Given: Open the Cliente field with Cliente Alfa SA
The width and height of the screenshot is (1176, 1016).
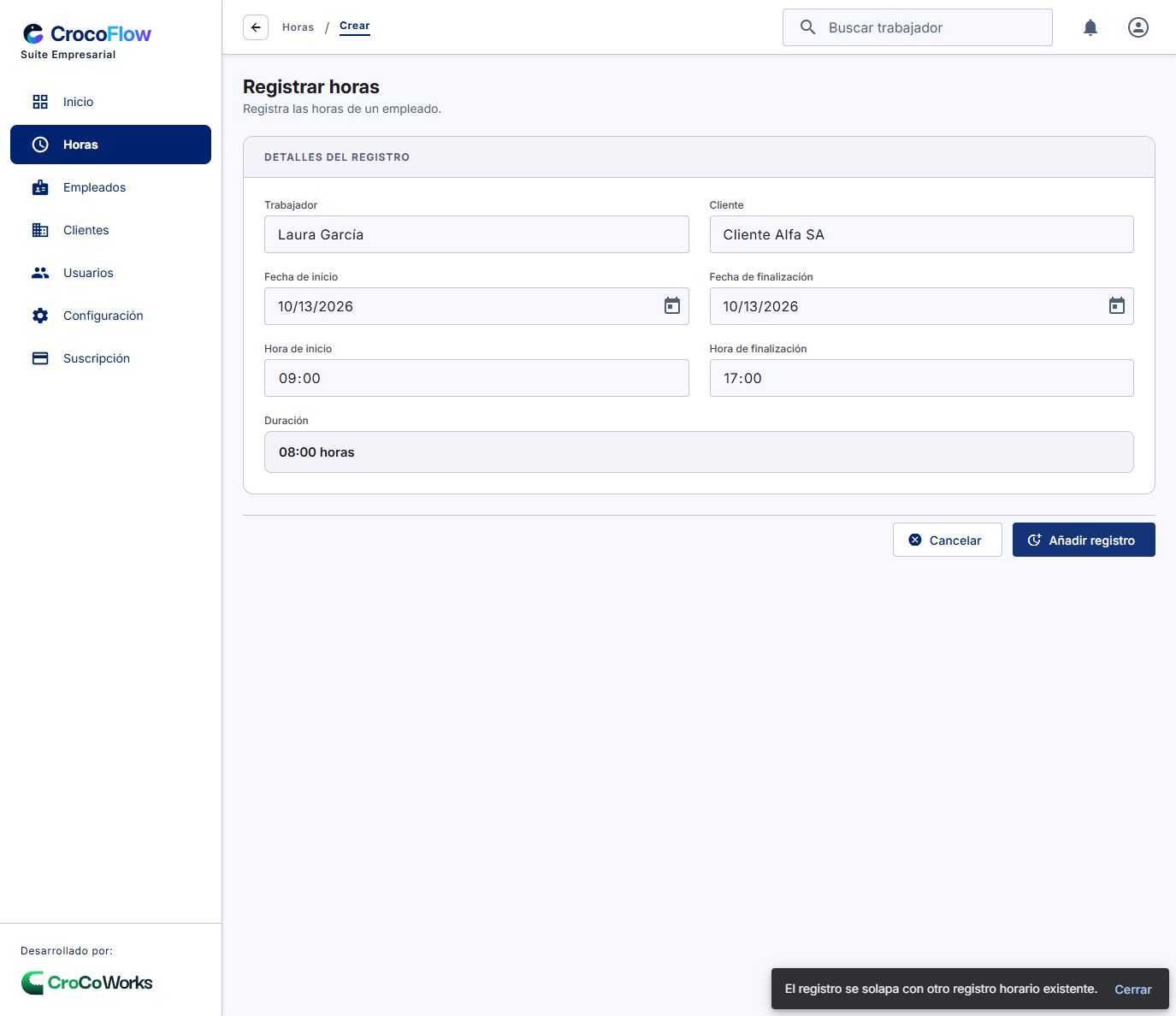Looking at the screenshot, I should coord(921,234).
